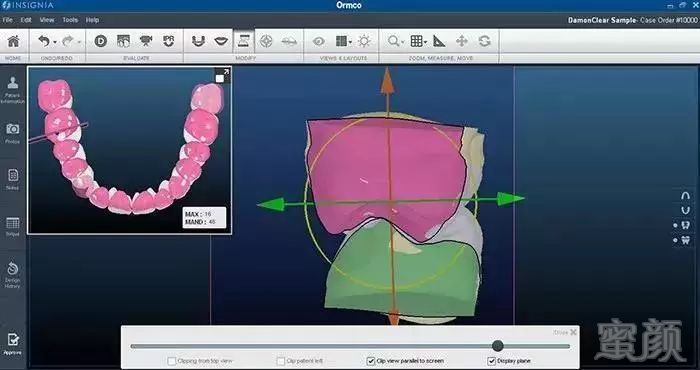Open the Photos sidebar panel
Image resolution: width=700 pixels, height=370 pixels.
click(12, 133)
